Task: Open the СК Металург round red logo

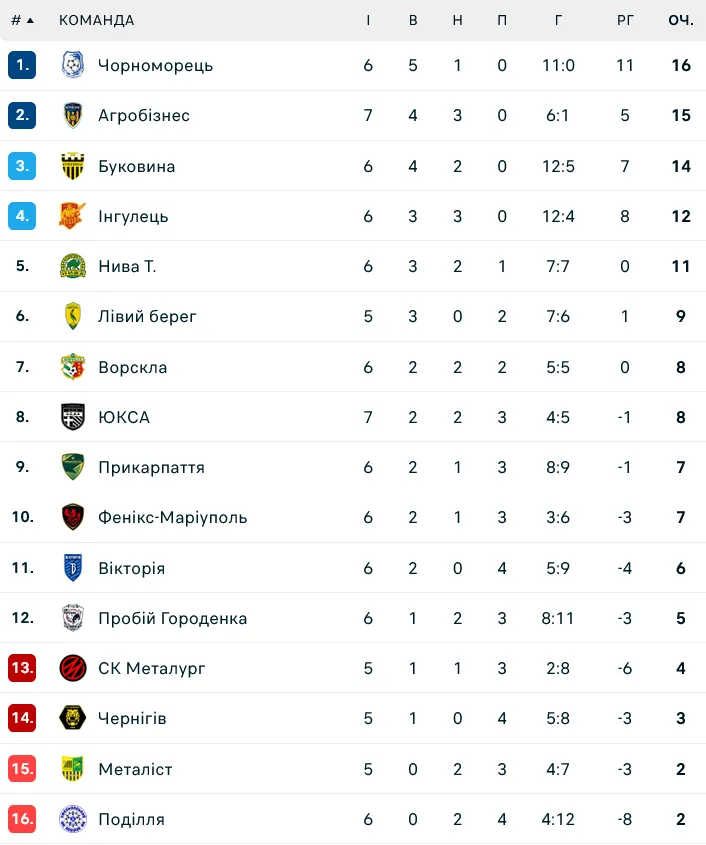Action: 73,668
